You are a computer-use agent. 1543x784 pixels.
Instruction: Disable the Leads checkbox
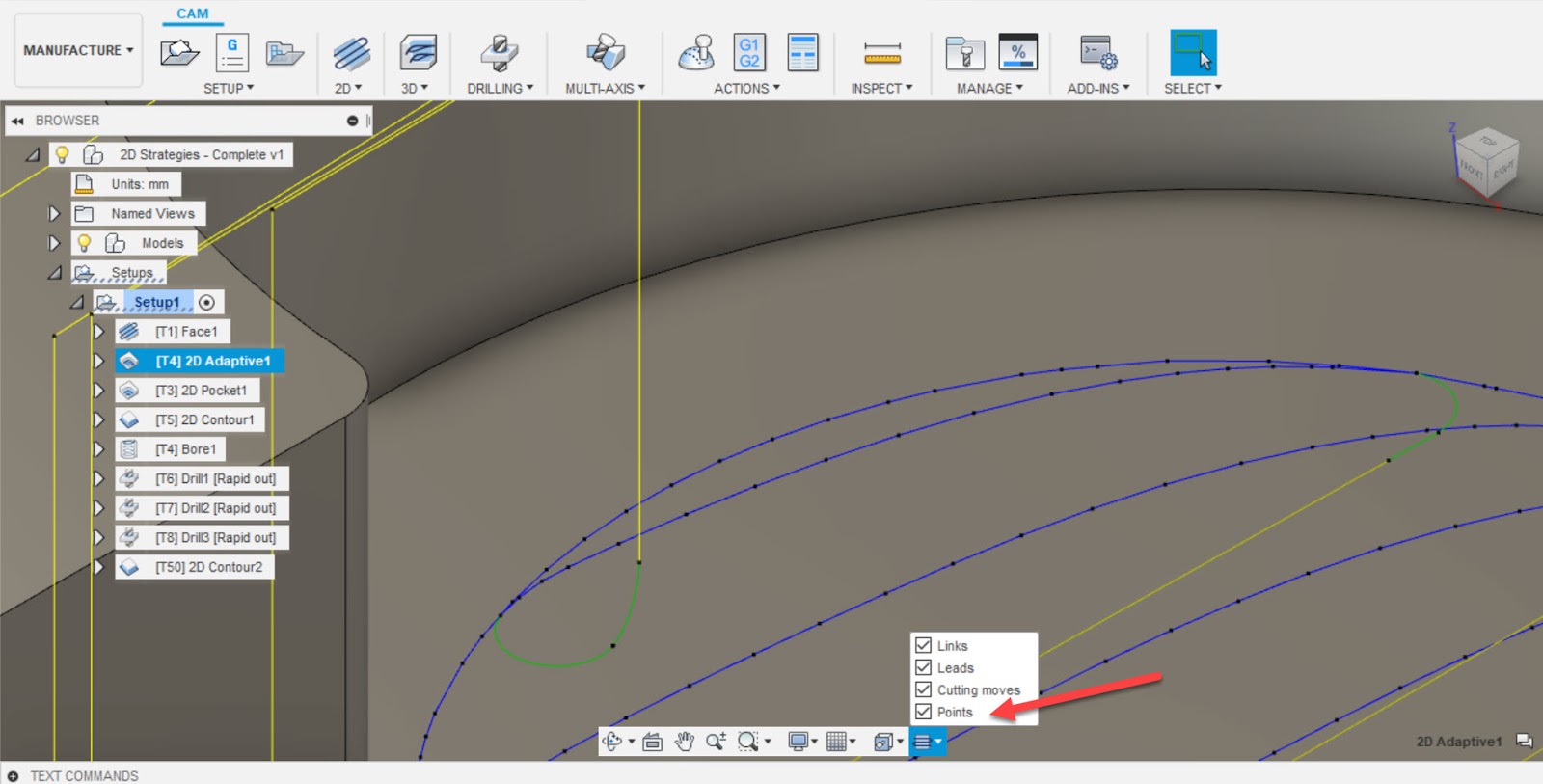tap(923, 667)
